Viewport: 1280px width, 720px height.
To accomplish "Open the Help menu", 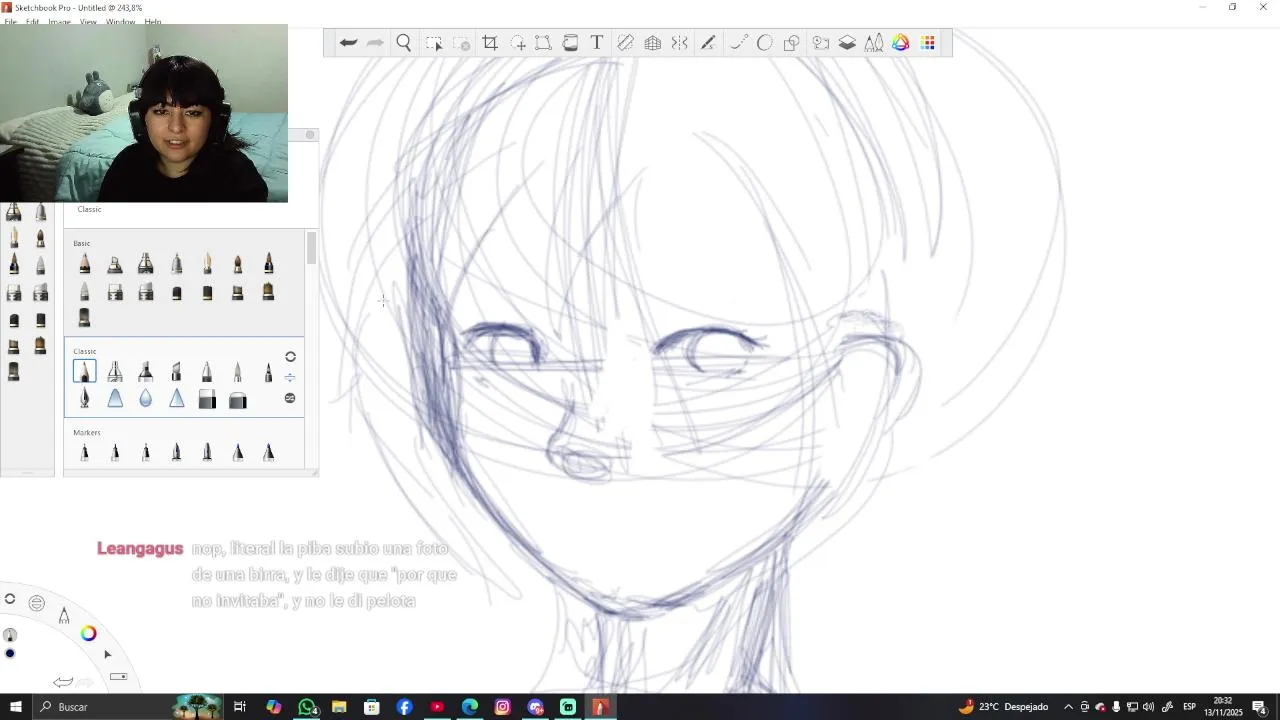I will (152, 21).
